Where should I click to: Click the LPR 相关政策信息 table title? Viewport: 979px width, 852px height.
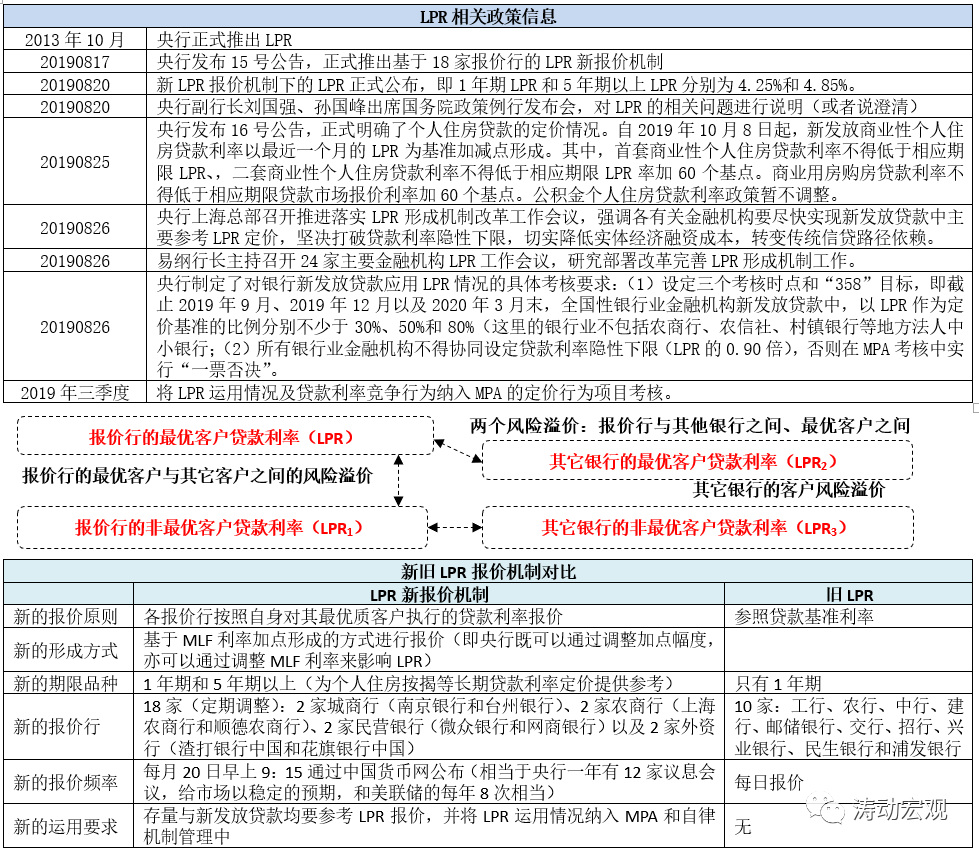(489, 15)
